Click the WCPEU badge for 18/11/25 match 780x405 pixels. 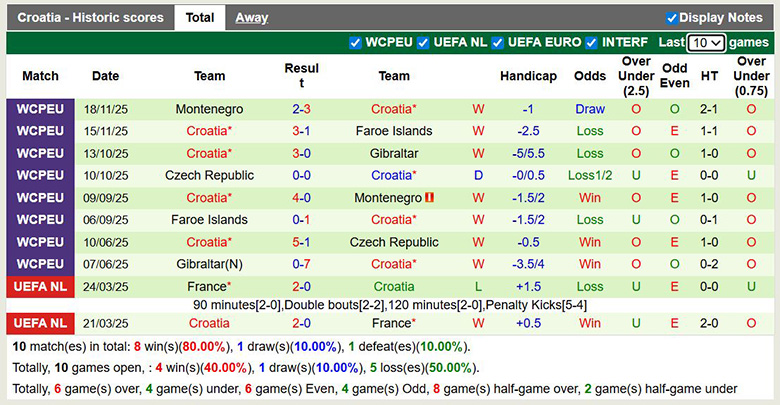click(40, 109)
